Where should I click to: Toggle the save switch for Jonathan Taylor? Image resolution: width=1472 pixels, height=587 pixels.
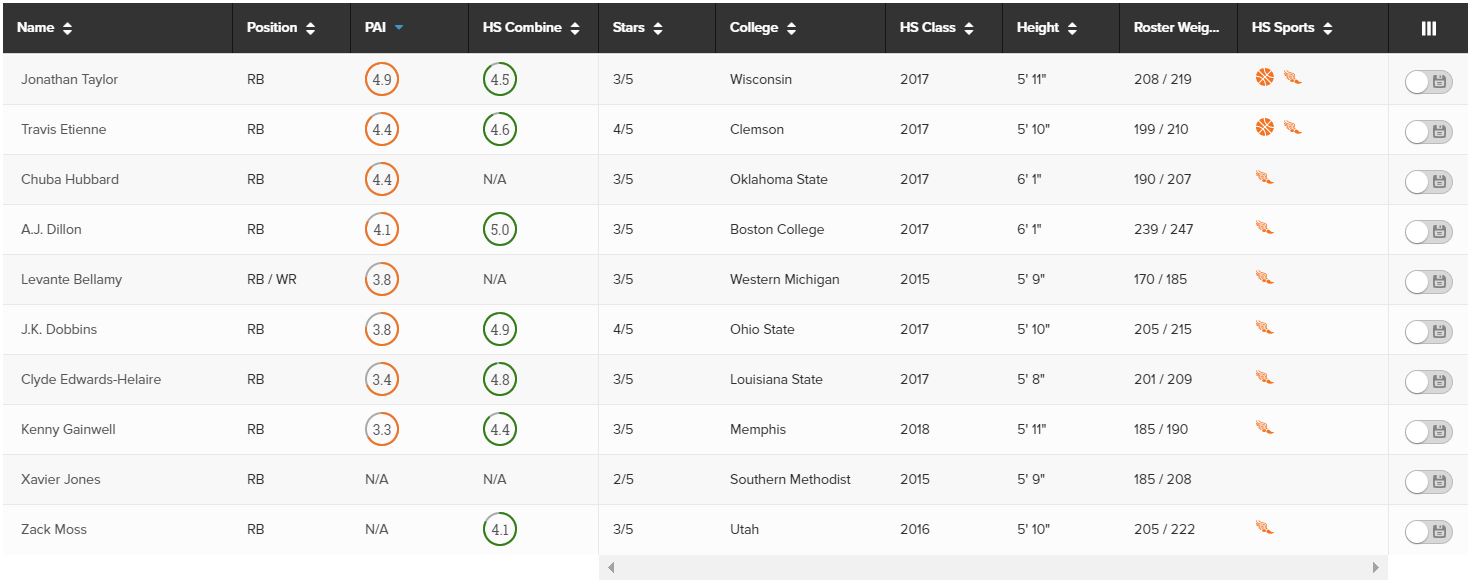[1428, 83]
